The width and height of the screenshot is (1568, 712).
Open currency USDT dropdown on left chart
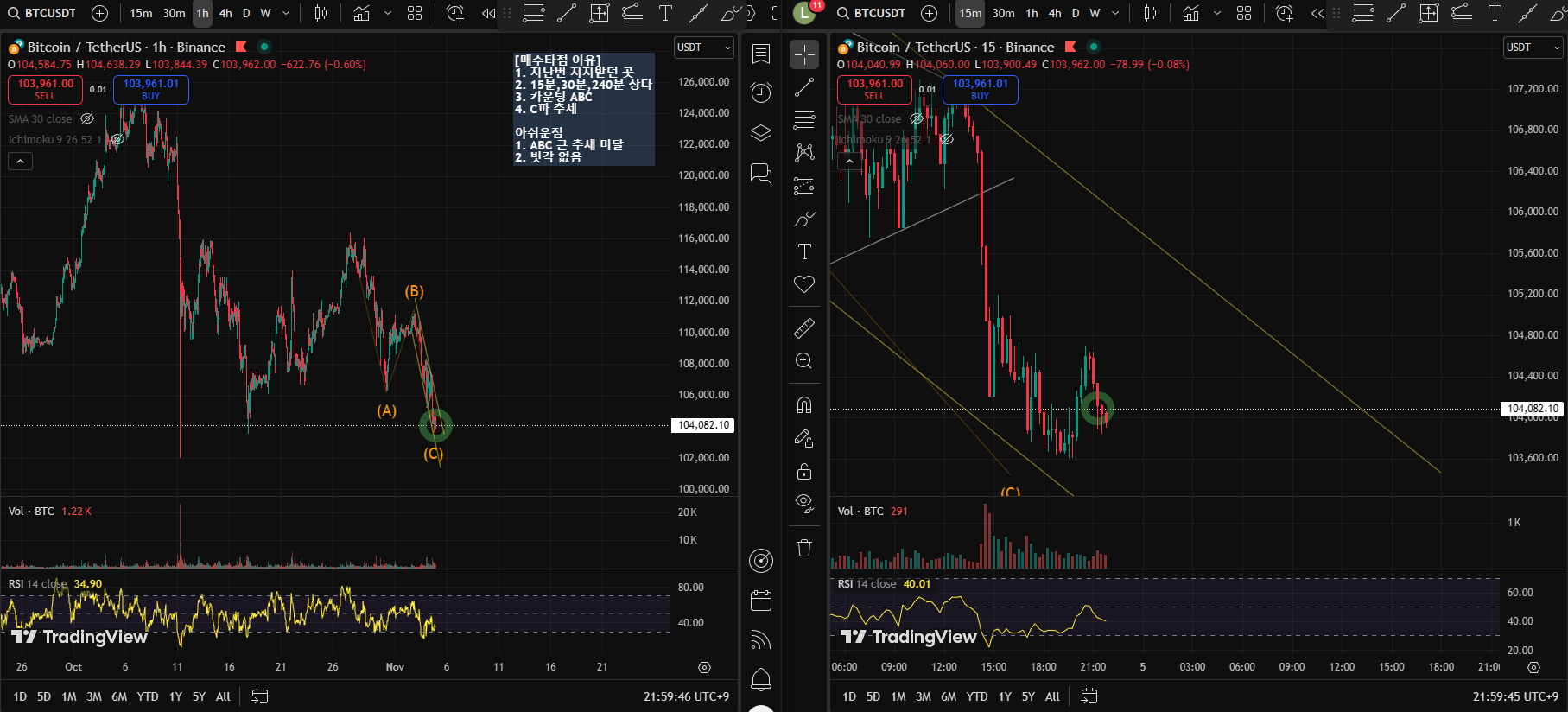point(703,48)
